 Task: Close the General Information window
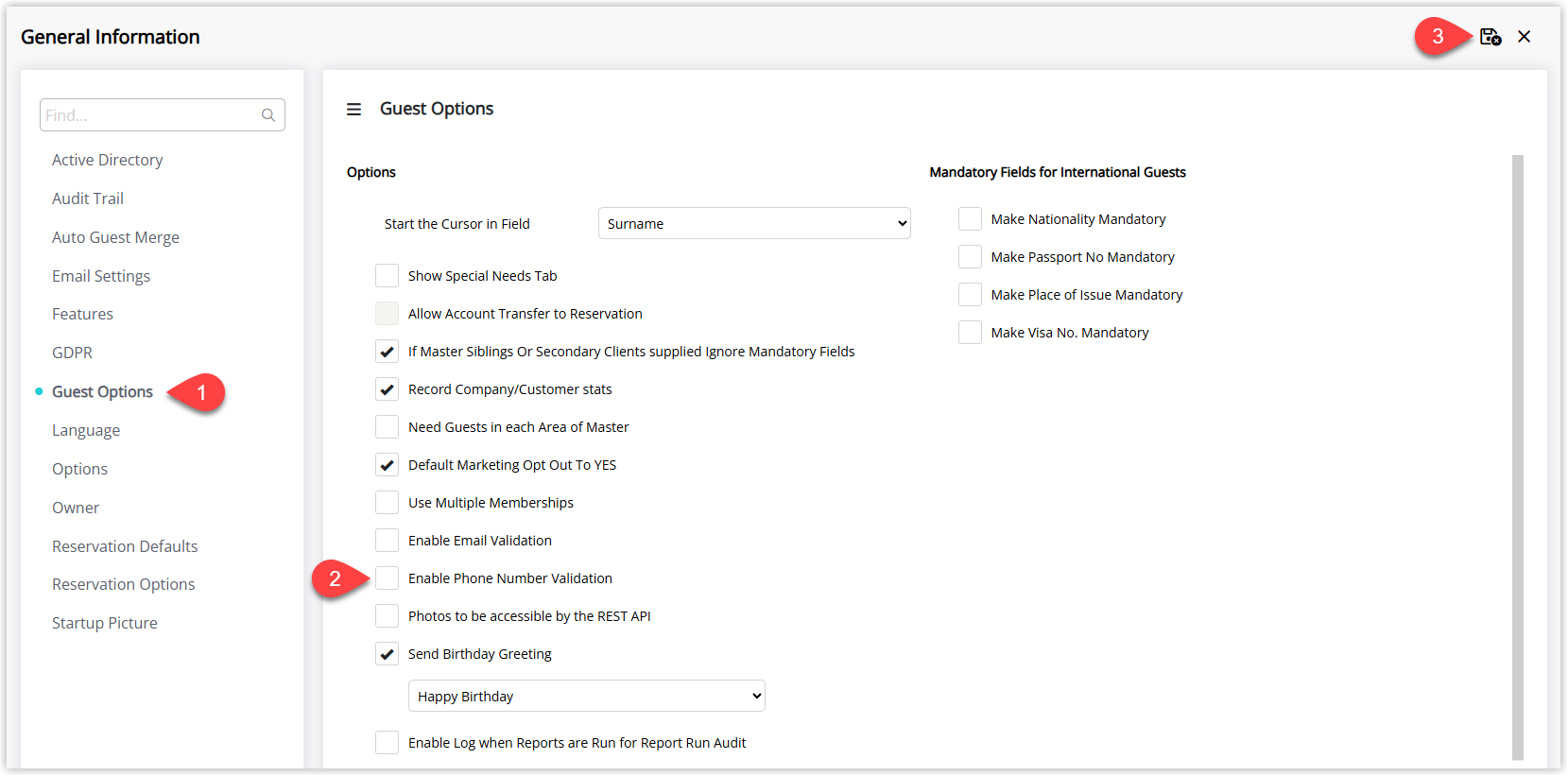(1525, 37)
